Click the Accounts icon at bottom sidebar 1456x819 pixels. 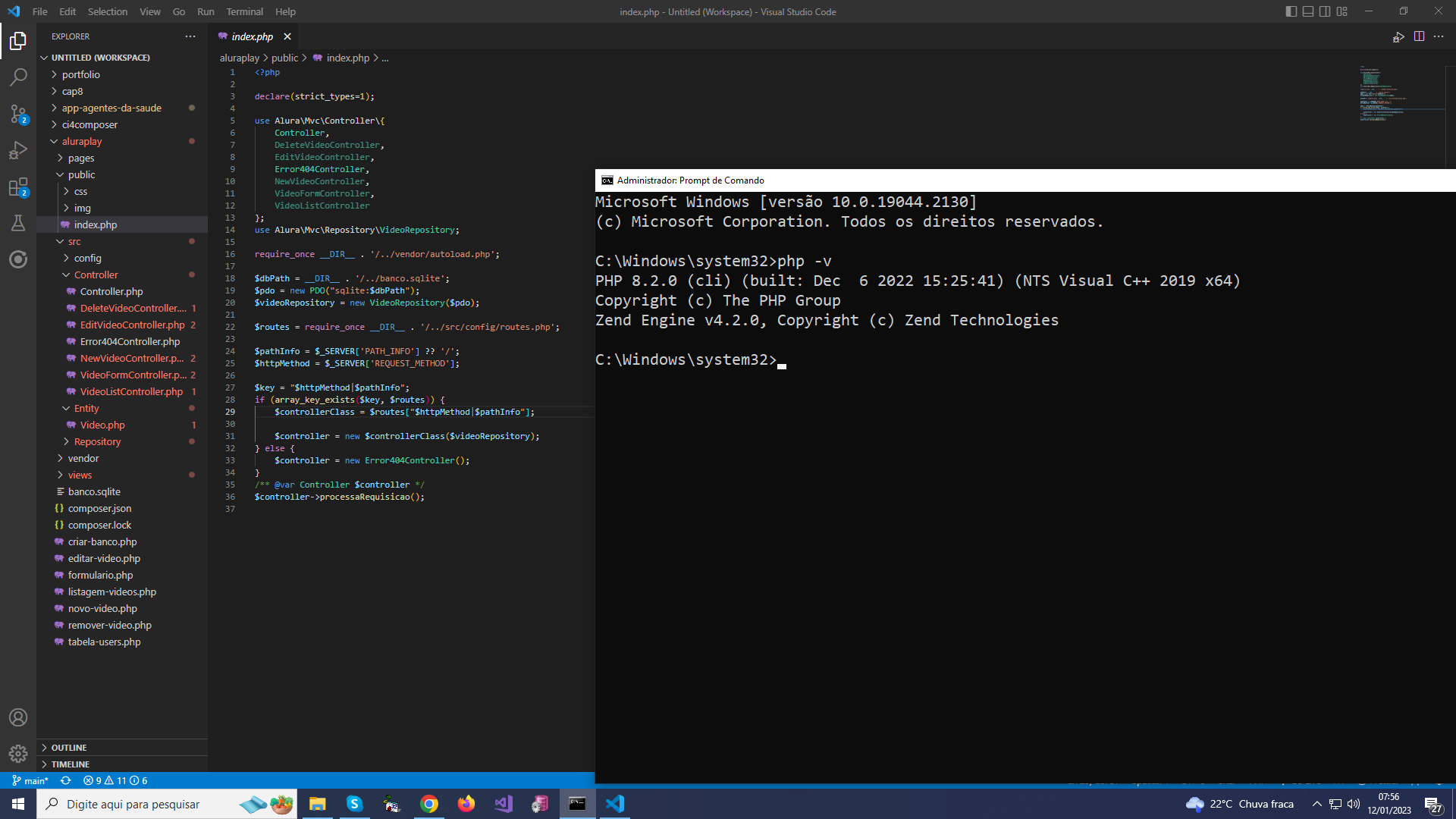[x=18, y=718]
